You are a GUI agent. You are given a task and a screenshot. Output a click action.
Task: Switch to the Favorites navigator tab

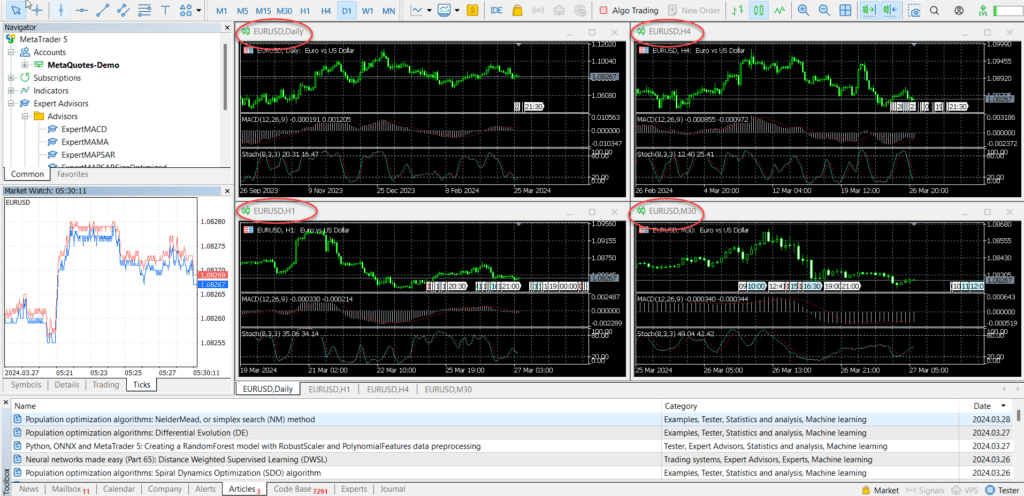[72, 174]
